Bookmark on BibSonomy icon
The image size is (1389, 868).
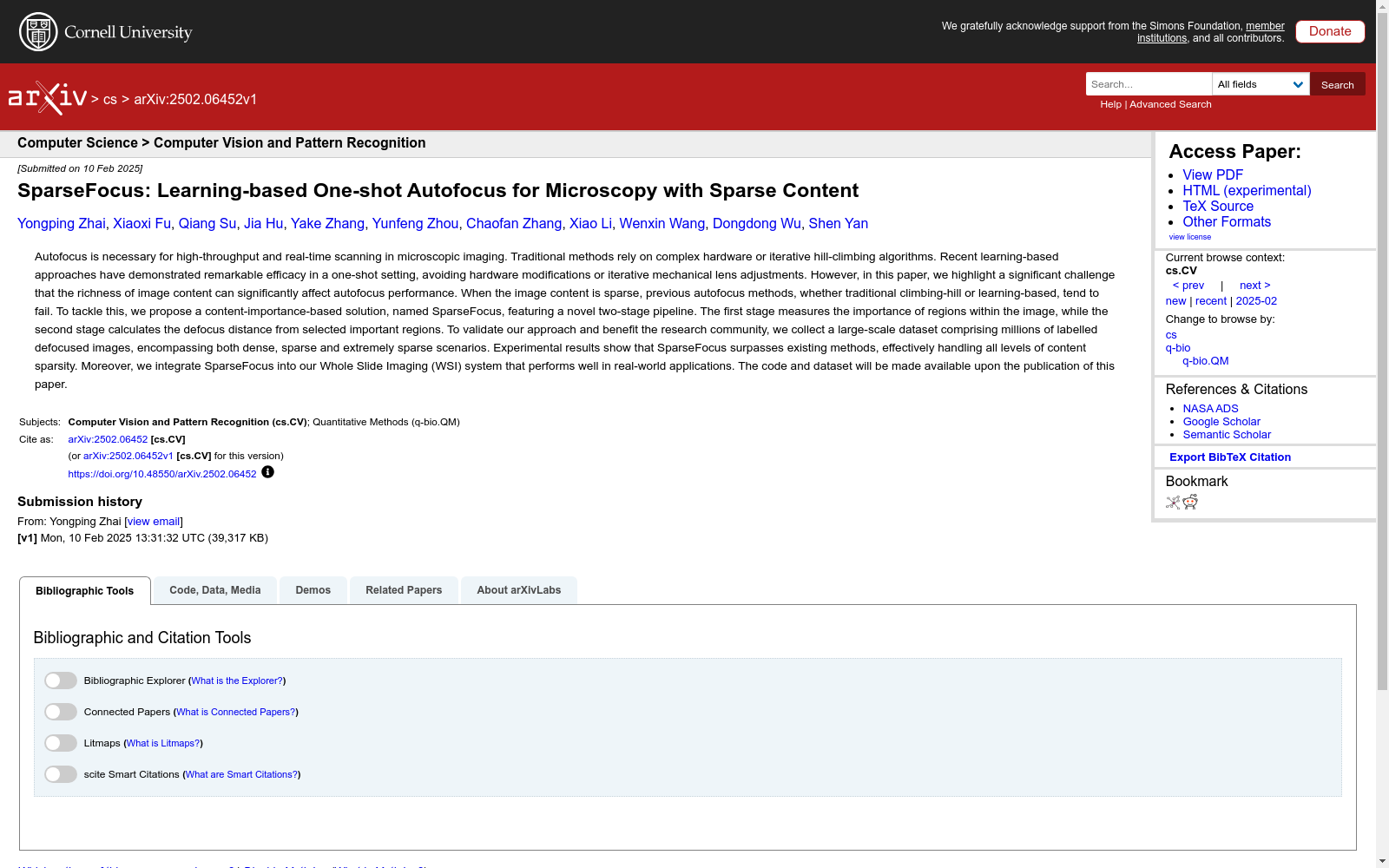click(x=1173, y=503)
